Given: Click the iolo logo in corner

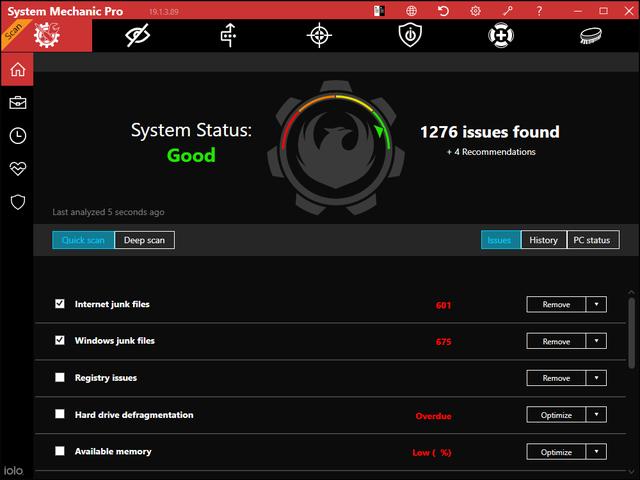Looking at the screenshot, I should click(x=13, y=471).
